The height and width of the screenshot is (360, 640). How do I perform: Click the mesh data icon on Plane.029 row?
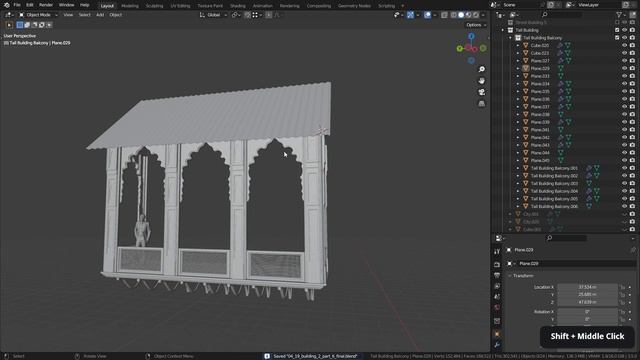(x=560, y=68)
